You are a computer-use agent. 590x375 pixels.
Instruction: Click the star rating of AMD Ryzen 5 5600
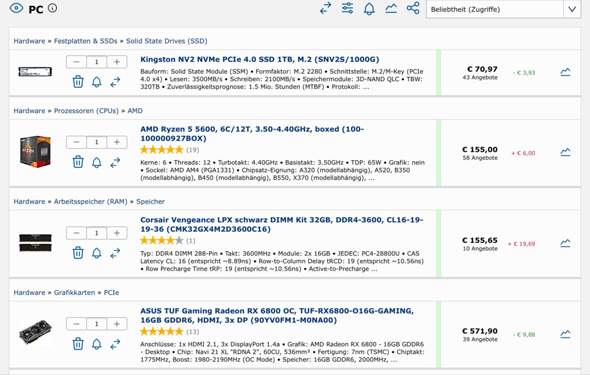click(x=161, y=150)
